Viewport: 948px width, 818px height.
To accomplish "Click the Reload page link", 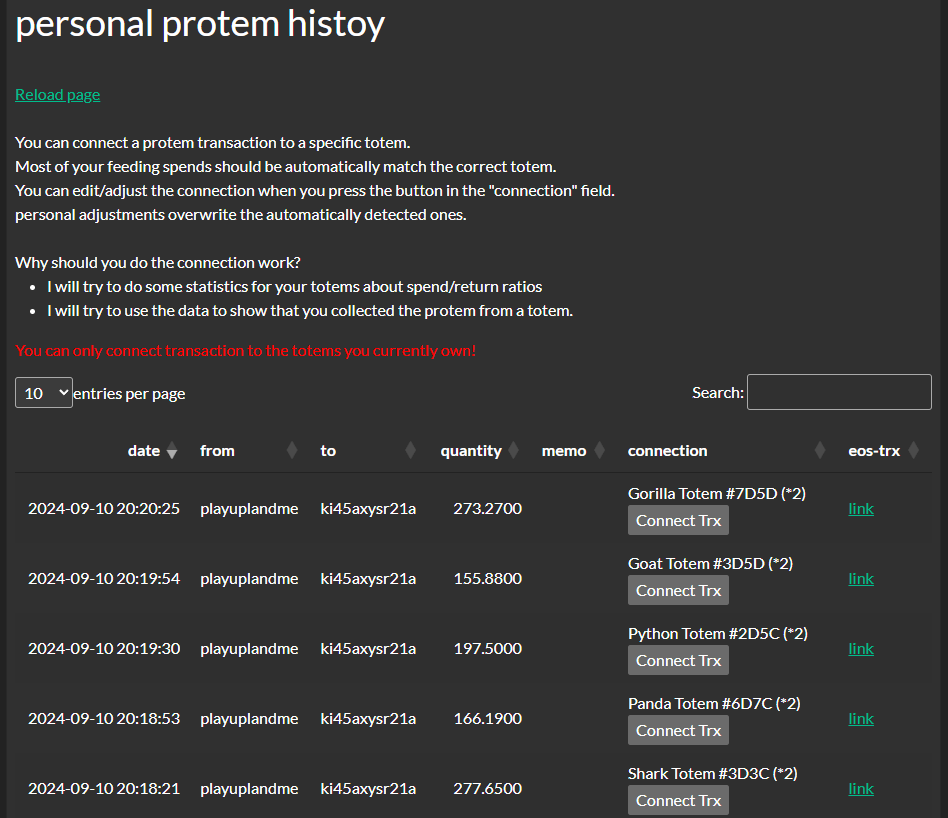I will (x=57, y=95).
